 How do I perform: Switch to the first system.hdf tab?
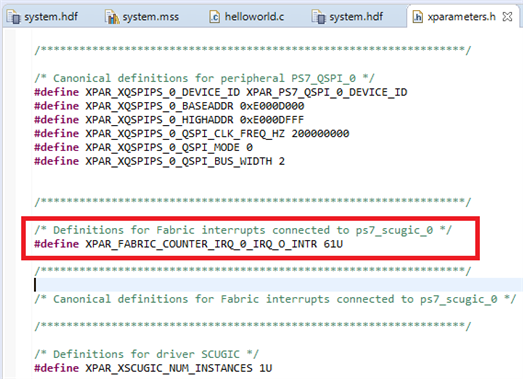click(43, 17)
